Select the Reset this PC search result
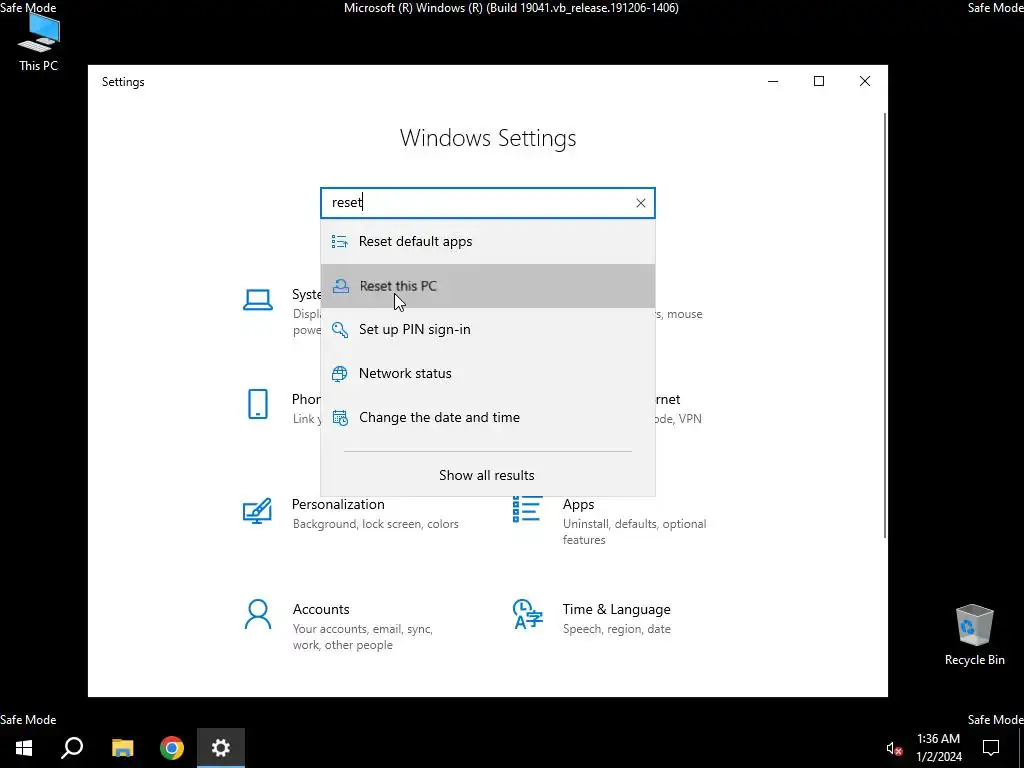The width and height of the screenshot is (1024, 768). tap(487, 286)
